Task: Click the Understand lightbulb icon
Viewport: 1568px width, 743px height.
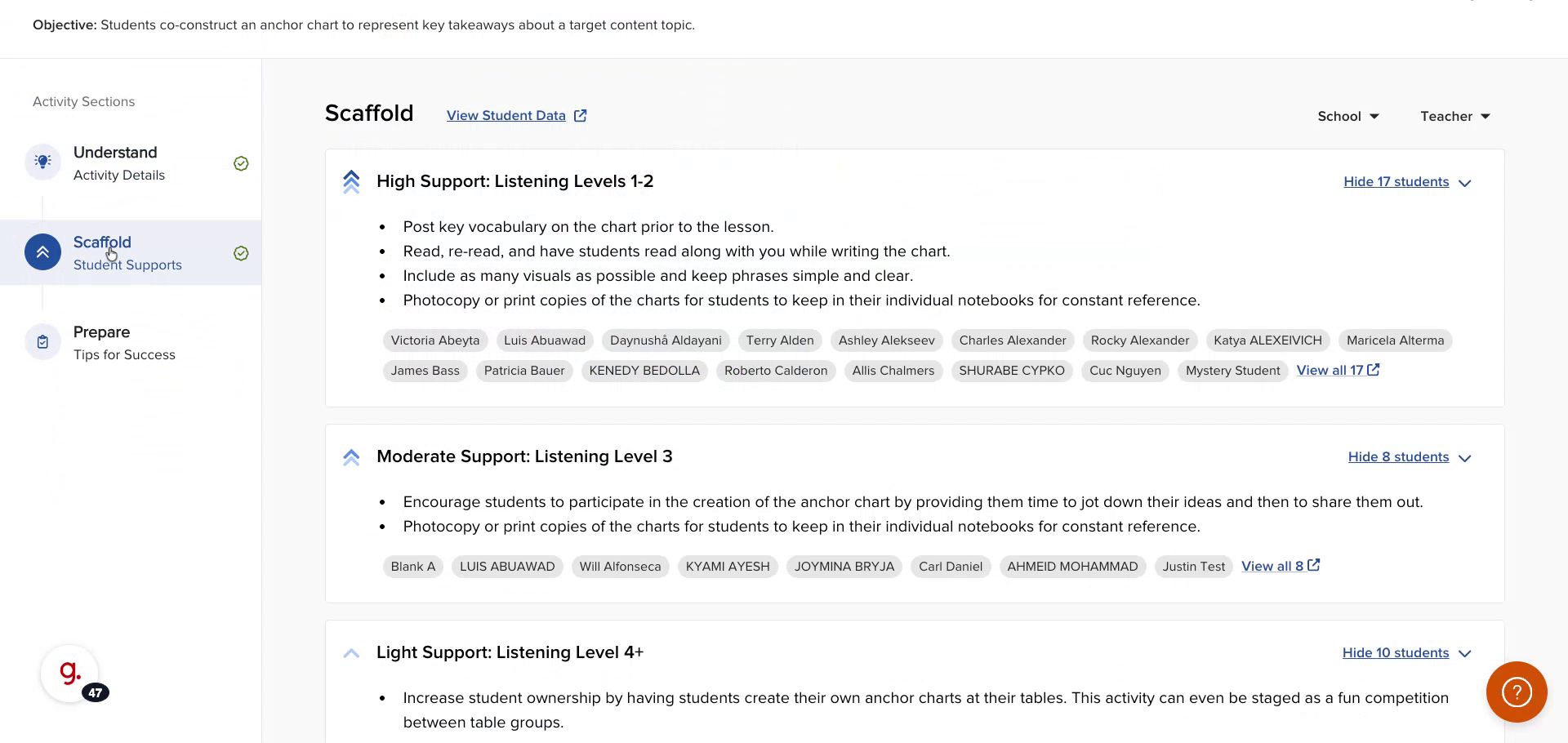Action: click(42, 162)
